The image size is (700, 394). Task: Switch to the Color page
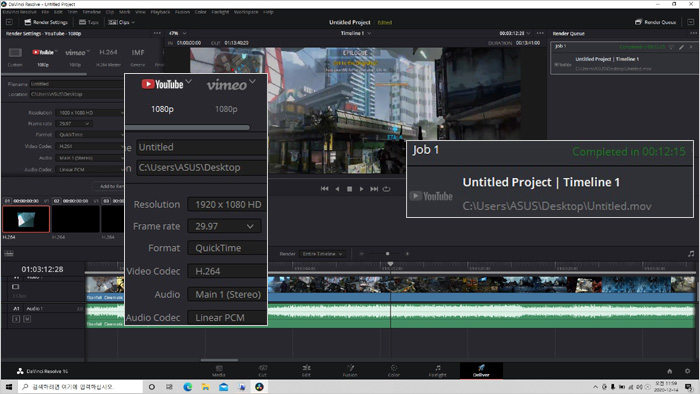(394, 370)
